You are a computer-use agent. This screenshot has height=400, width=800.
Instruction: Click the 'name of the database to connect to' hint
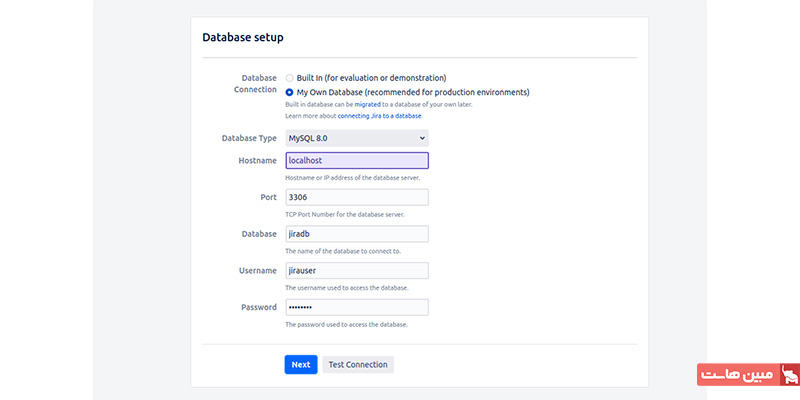(x=343, y=251)
